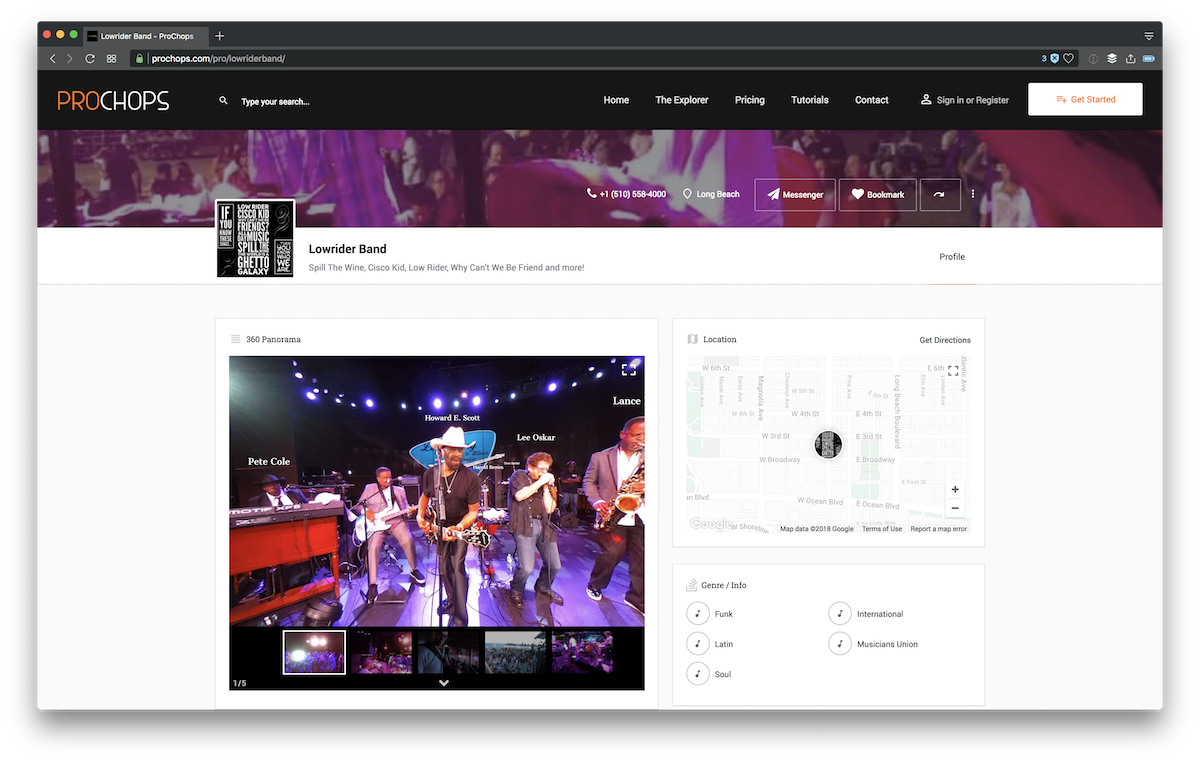Click Report a map error

pos(939,529)
